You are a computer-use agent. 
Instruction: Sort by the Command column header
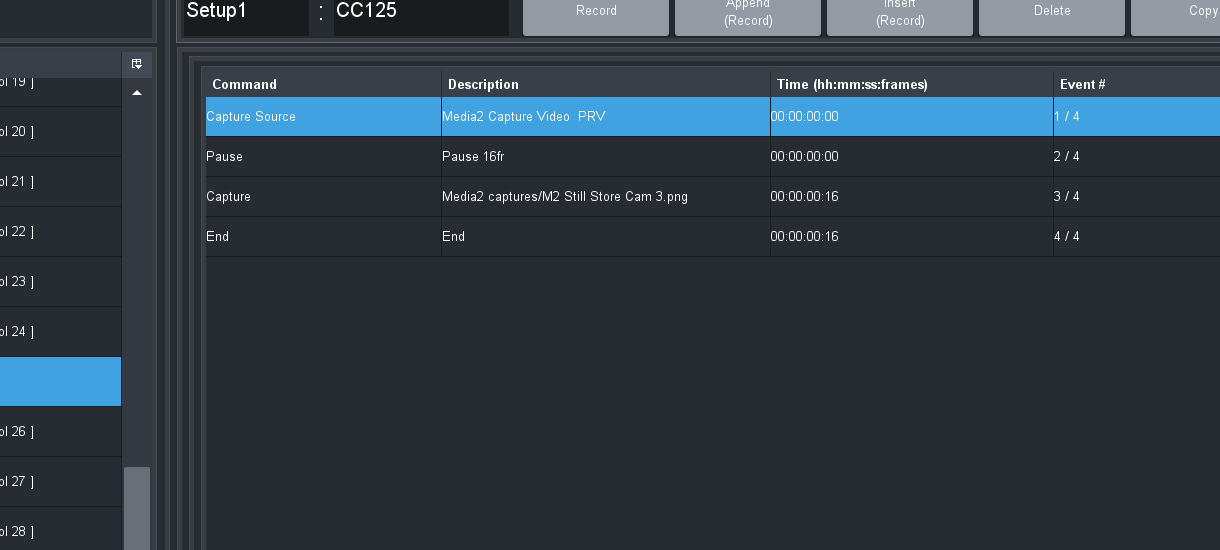[322, 84]
